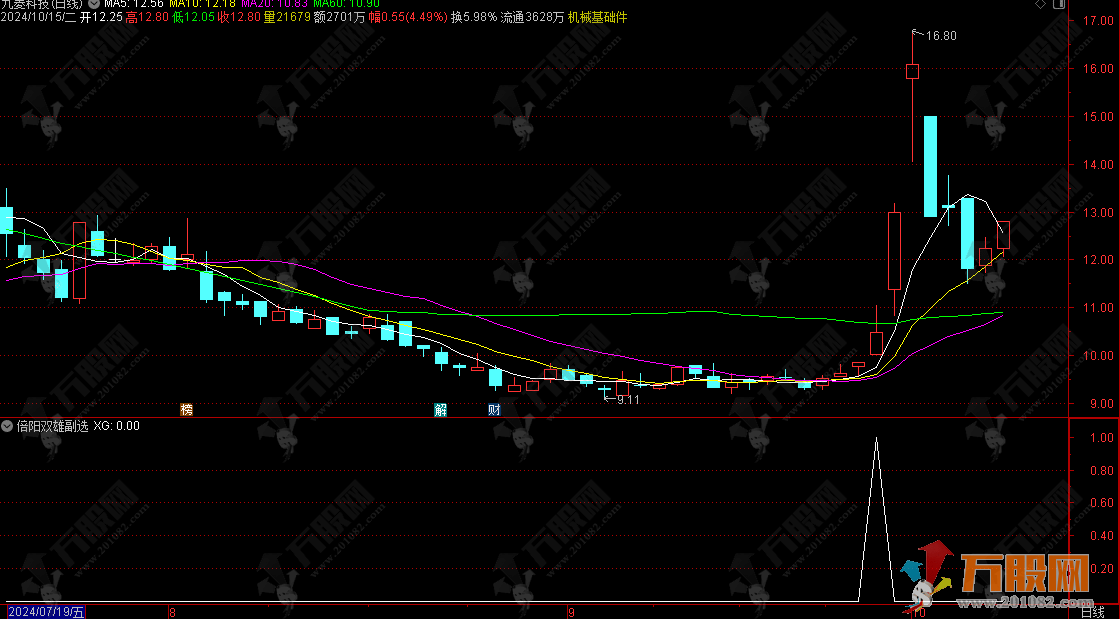The width and height of the screenshot is (1120, 619).
Task: Select the 倍阳双雄副选 indicator name
Action: [53, 426]
